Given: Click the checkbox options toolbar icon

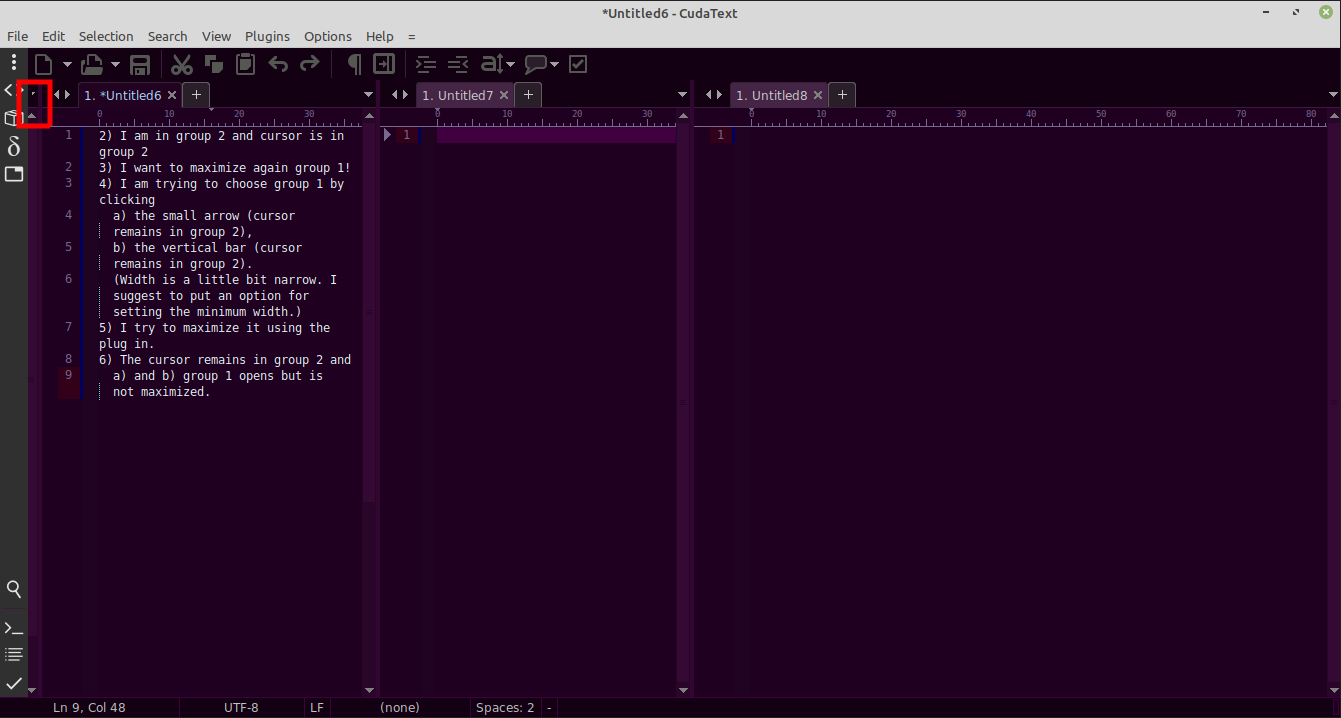Looking at the screenshot, I should [578, 64].
